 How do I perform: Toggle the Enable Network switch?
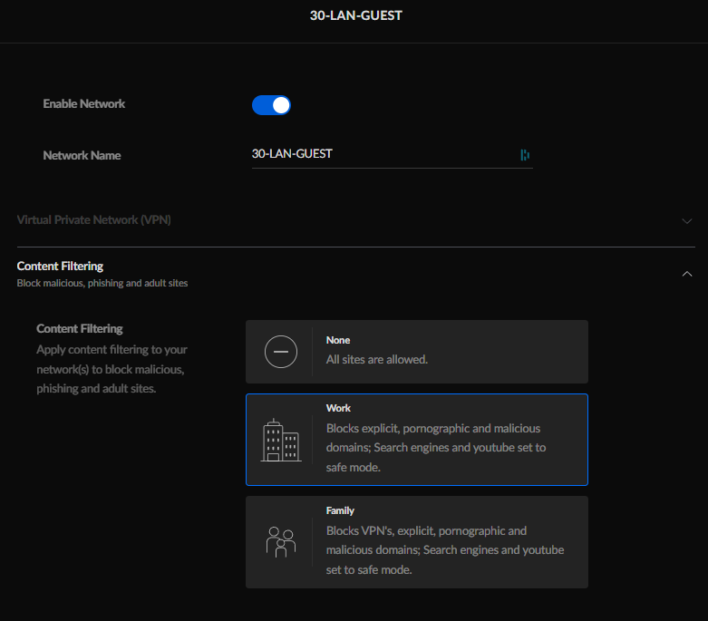click(x=271, y=105)
